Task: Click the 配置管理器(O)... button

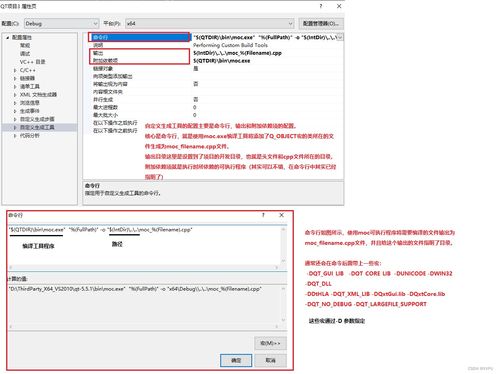Action: (x=321, y=23)
